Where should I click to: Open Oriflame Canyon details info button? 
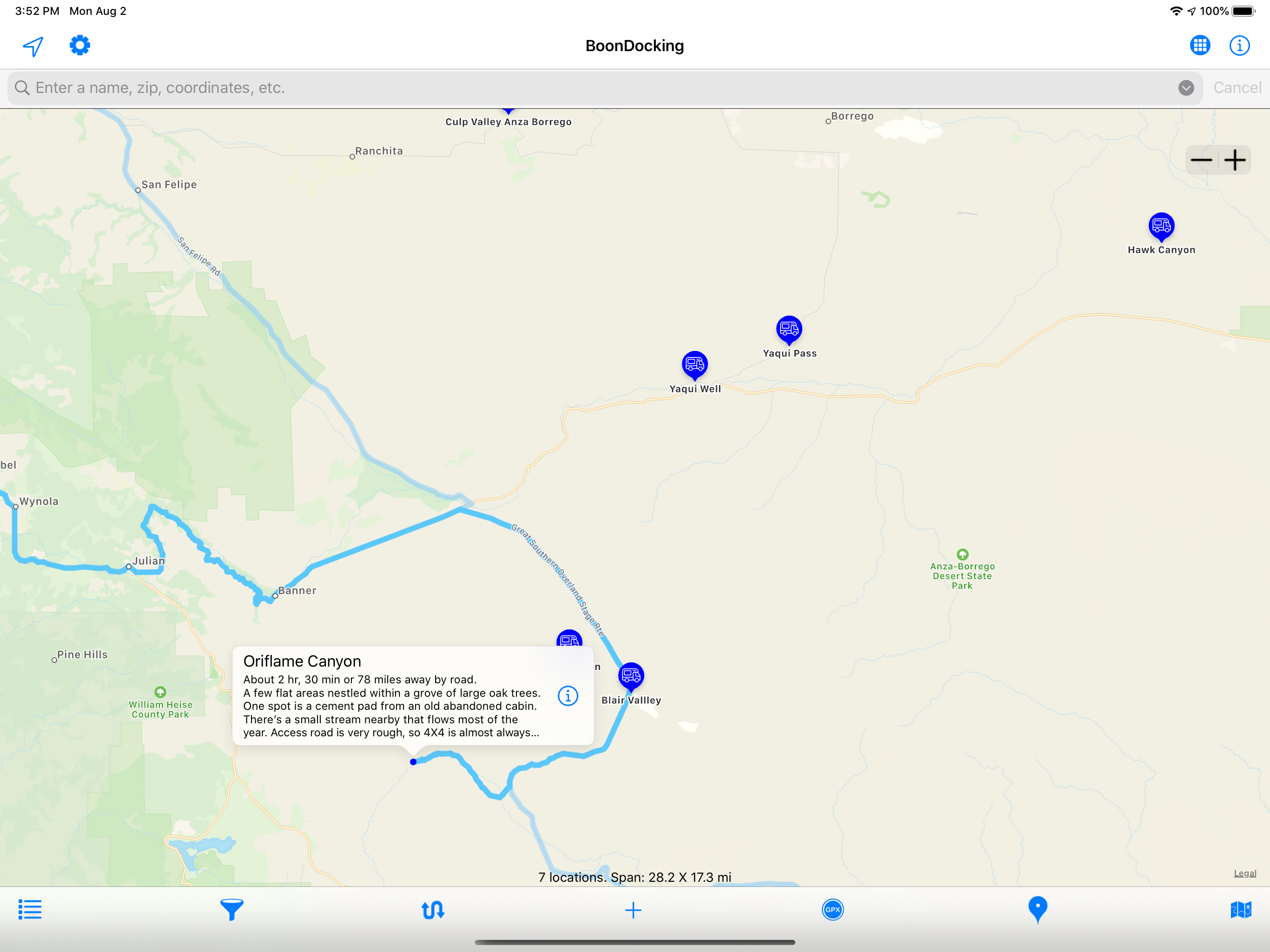(x=568, y=696)
